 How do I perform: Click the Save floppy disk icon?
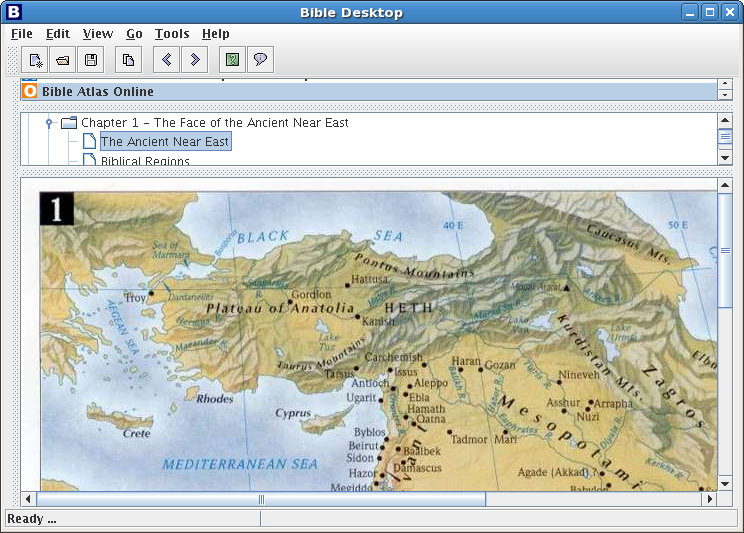[91, 60]
